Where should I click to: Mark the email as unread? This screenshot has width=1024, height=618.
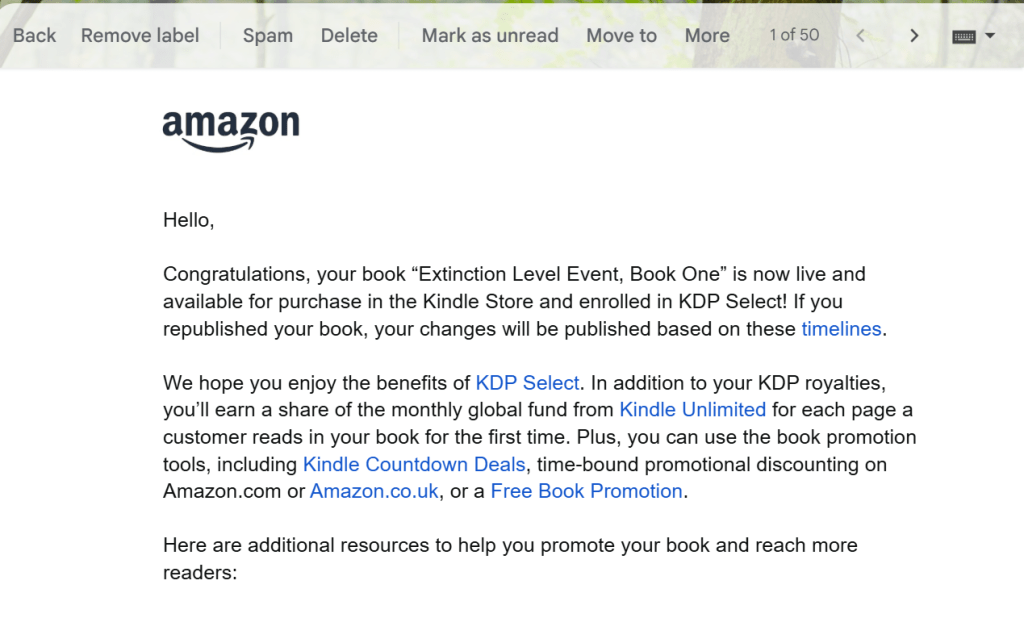[x=490, y=36]
